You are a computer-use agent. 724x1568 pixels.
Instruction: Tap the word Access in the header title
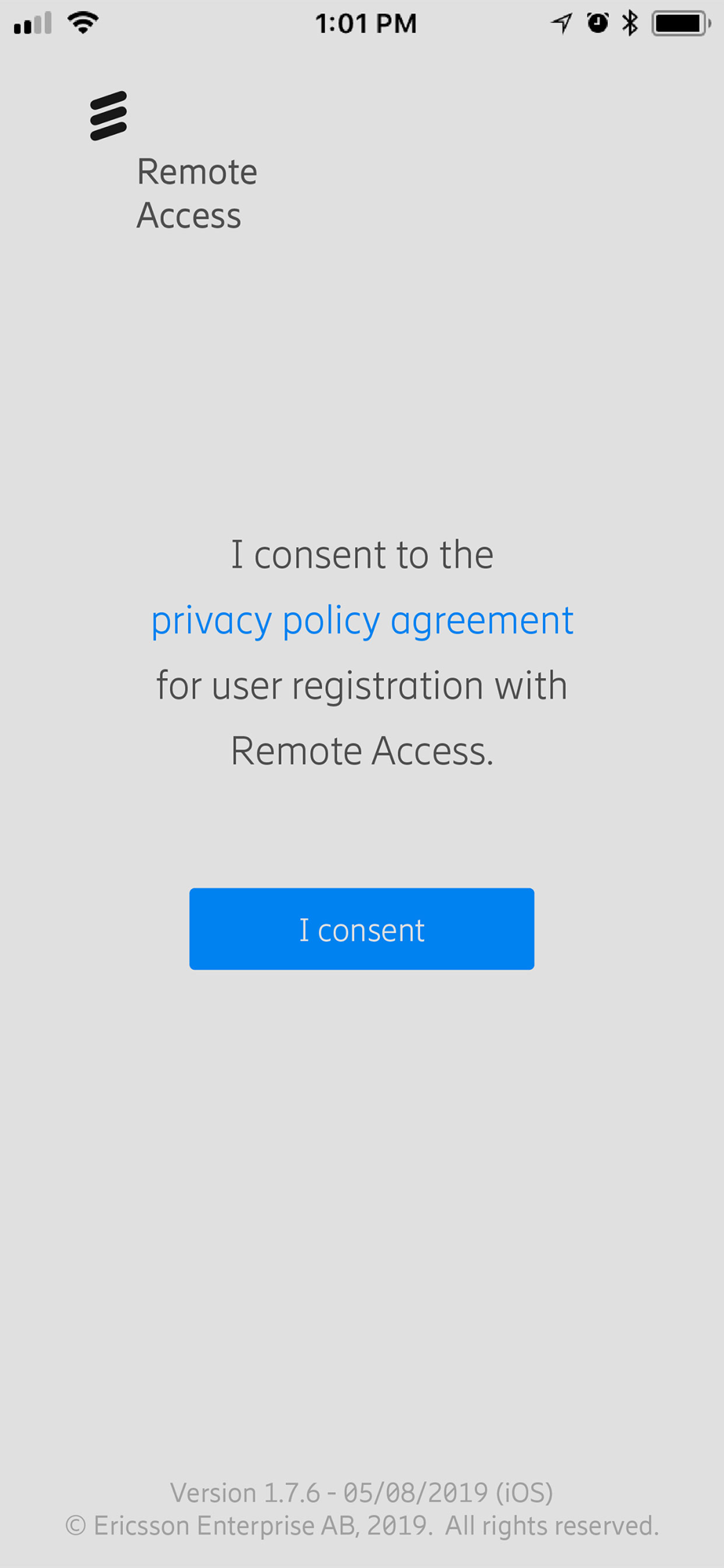coord(189,216)
